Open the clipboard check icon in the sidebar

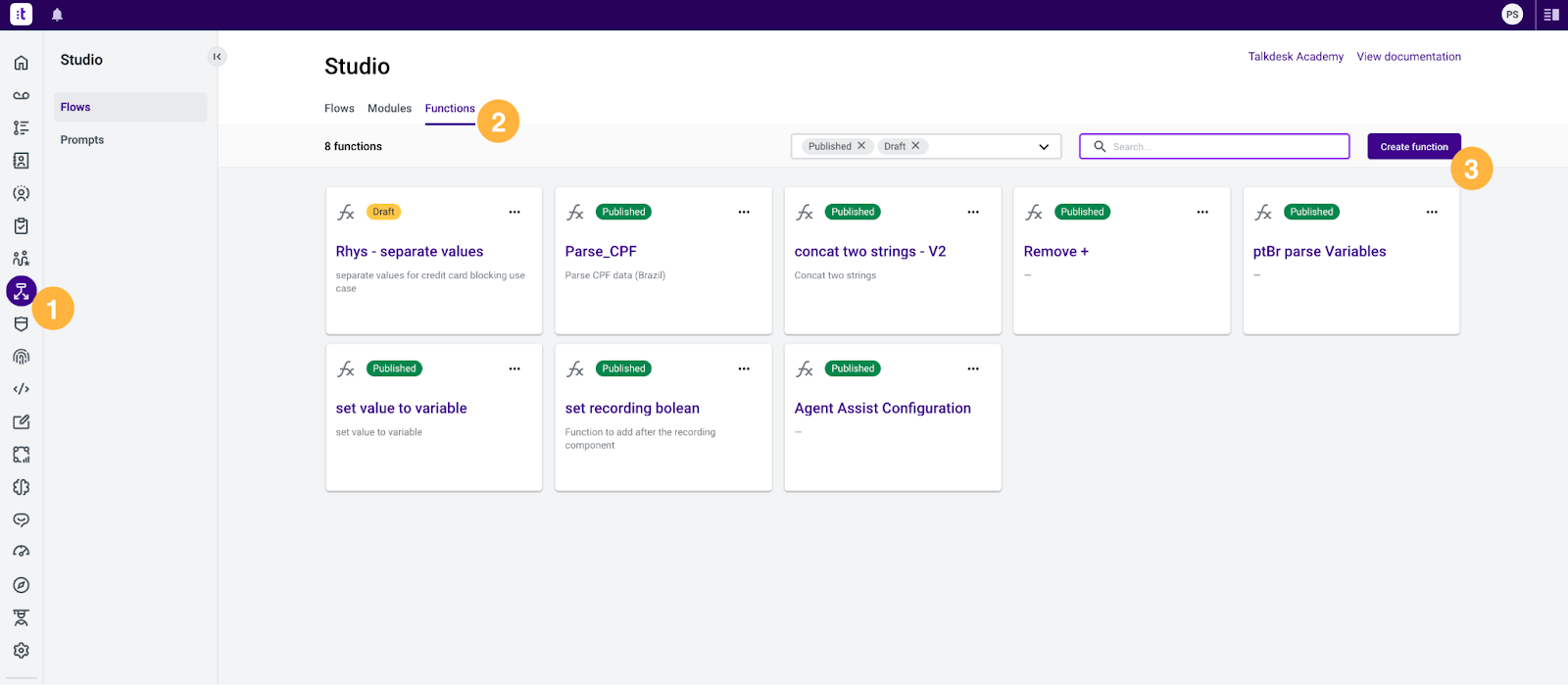click(21, 225)
